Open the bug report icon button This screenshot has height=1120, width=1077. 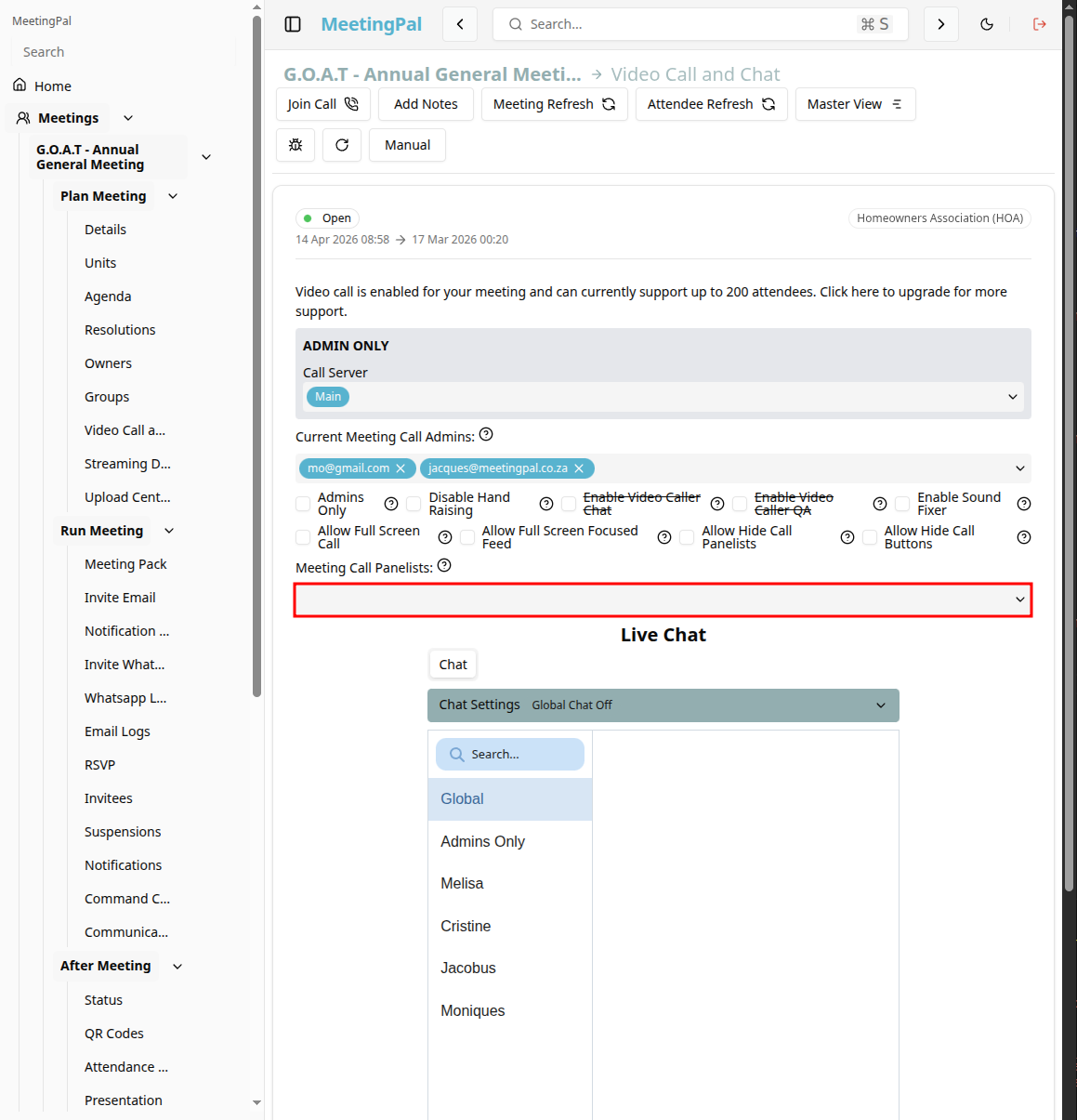pyautogui.click(x=296, y=145)
